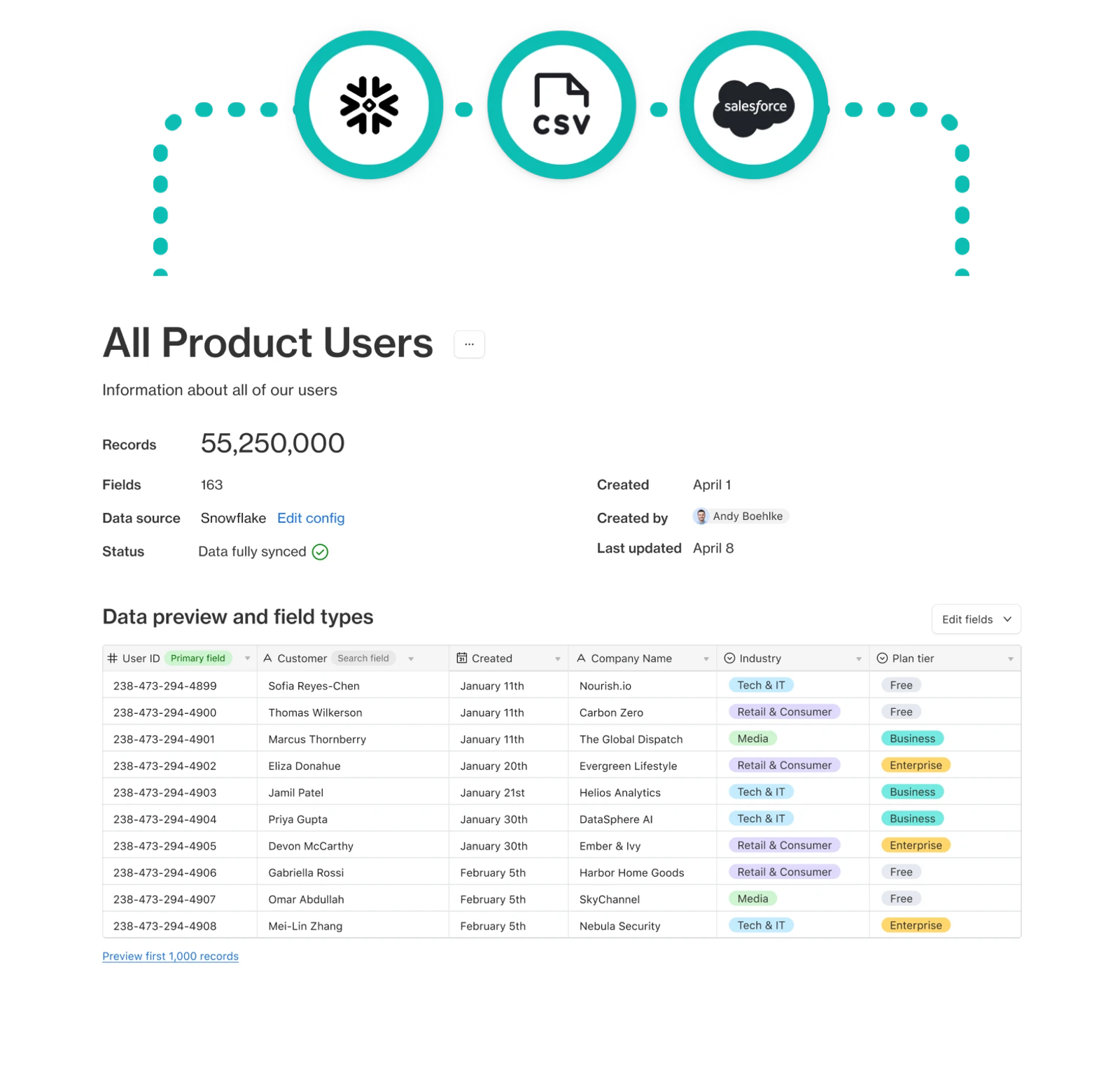Click the Search field badge
Screen dimensions: 1120x1070
click(363, 659)
